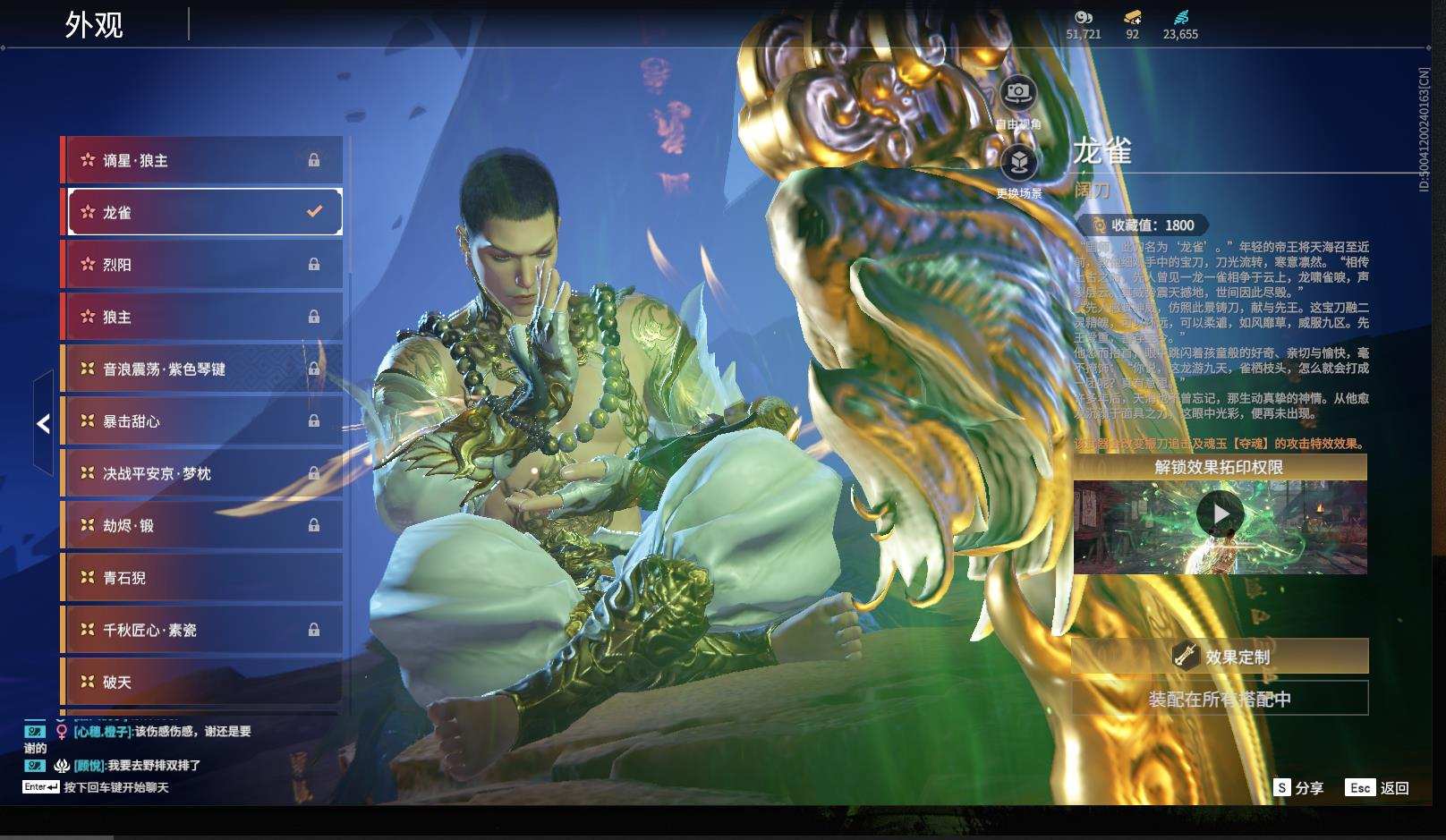Viewport: 1446px width, 840px height.
Task: Open 效果定制 effect customization
Action: 1221,656
